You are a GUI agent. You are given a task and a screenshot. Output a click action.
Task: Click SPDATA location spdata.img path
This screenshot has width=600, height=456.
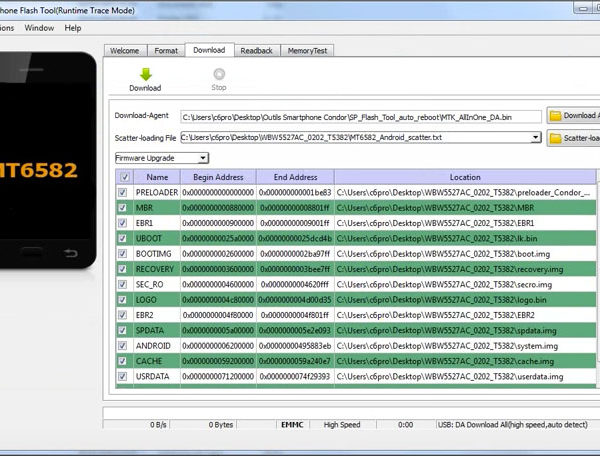[446, 330]
